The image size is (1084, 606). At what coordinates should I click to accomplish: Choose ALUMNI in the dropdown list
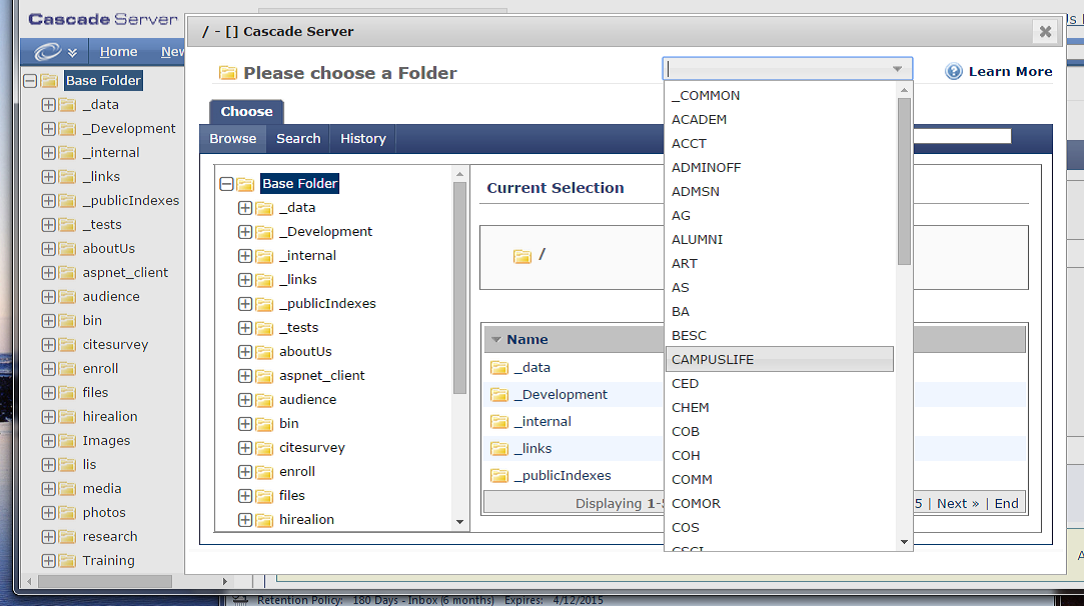[x=779, y=239]
